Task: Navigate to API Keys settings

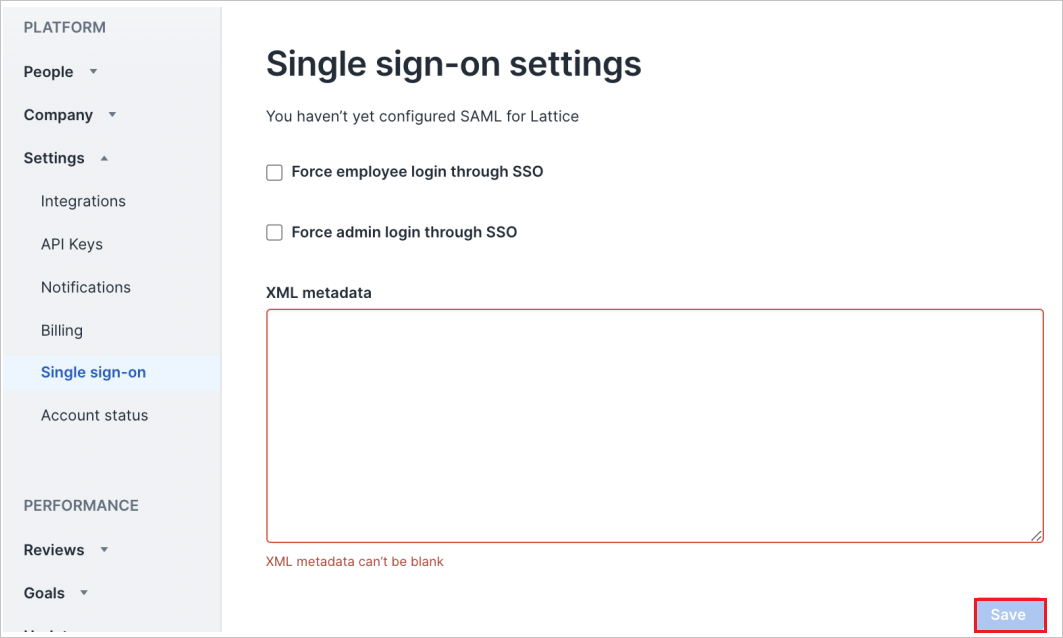Action: tap(71, 244)
